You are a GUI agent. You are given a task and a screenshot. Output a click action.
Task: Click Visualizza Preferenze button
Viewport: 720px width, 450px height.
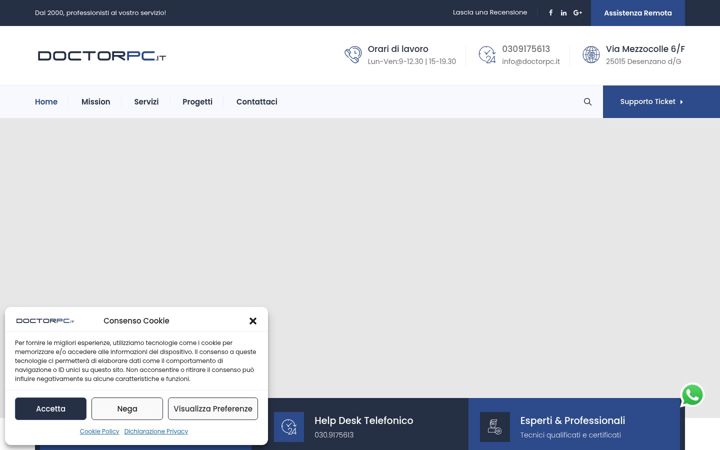pos(213,409)
